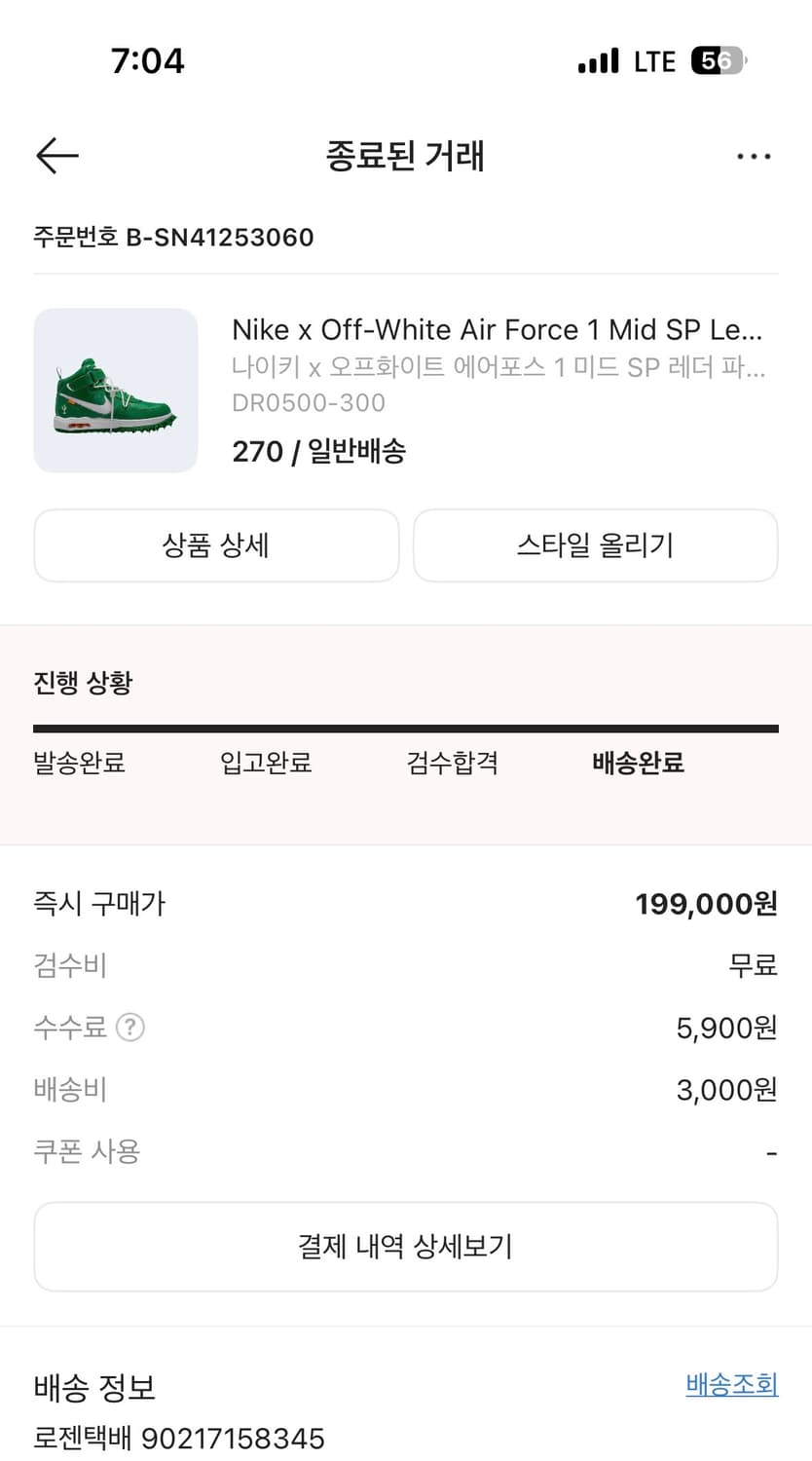Tap the 배송조회 tracking link

731,1384
